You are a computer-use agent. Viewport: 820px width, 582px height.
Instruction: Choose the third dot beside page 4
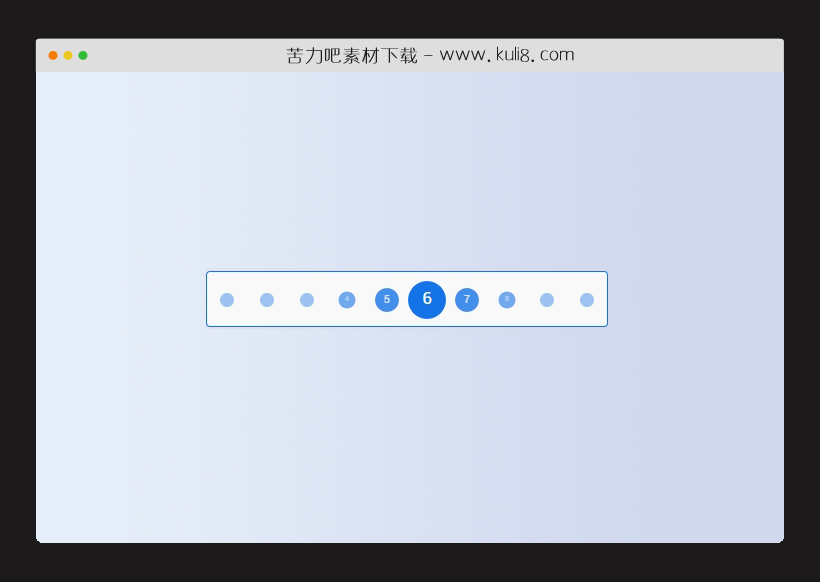[307, 300]
